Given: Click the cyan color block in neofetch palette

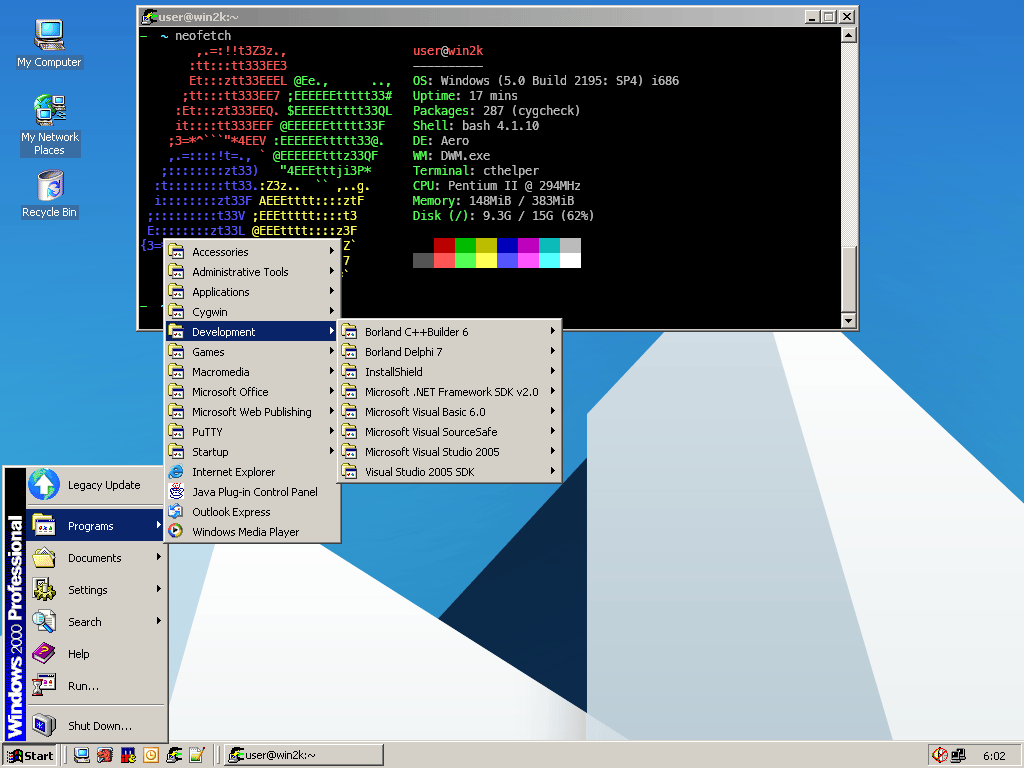Looking at the screenshot, I should click(549, 246).
